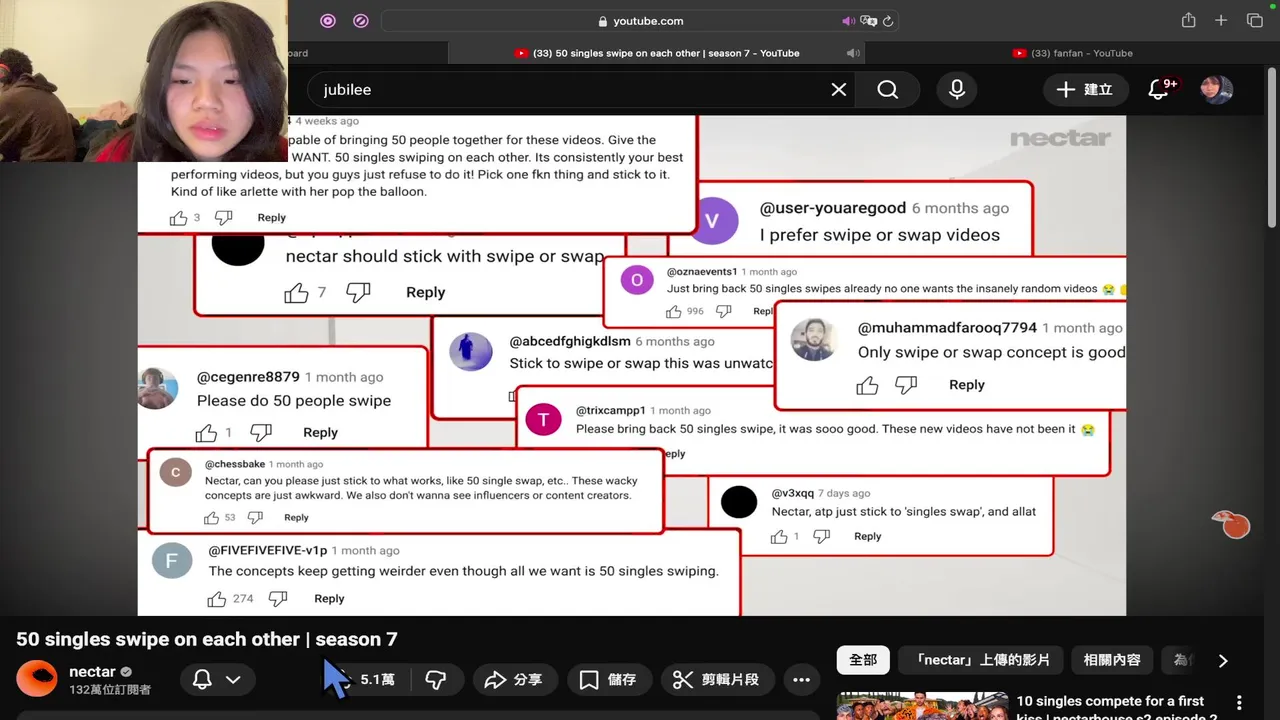
Task: Click the second purple Safari extension icon
Action: pos(361,21)
